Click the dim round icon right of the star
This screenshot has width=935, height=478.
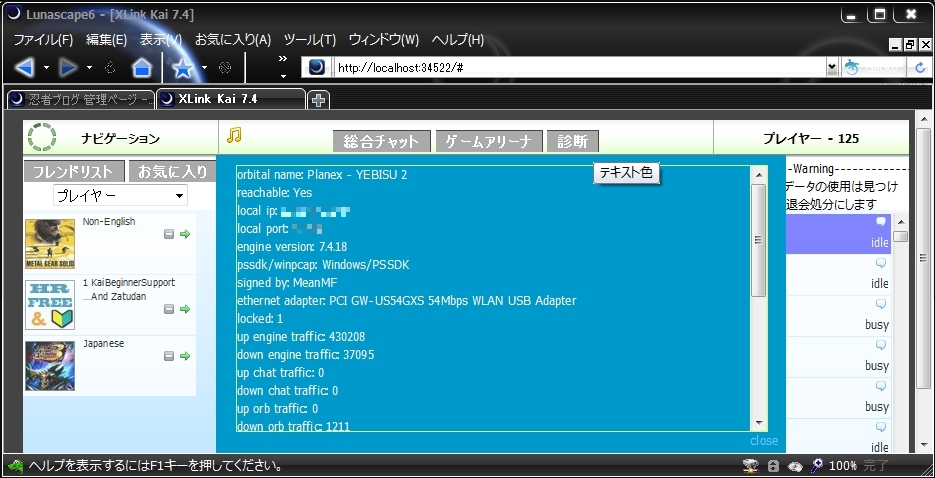(225, 67)
